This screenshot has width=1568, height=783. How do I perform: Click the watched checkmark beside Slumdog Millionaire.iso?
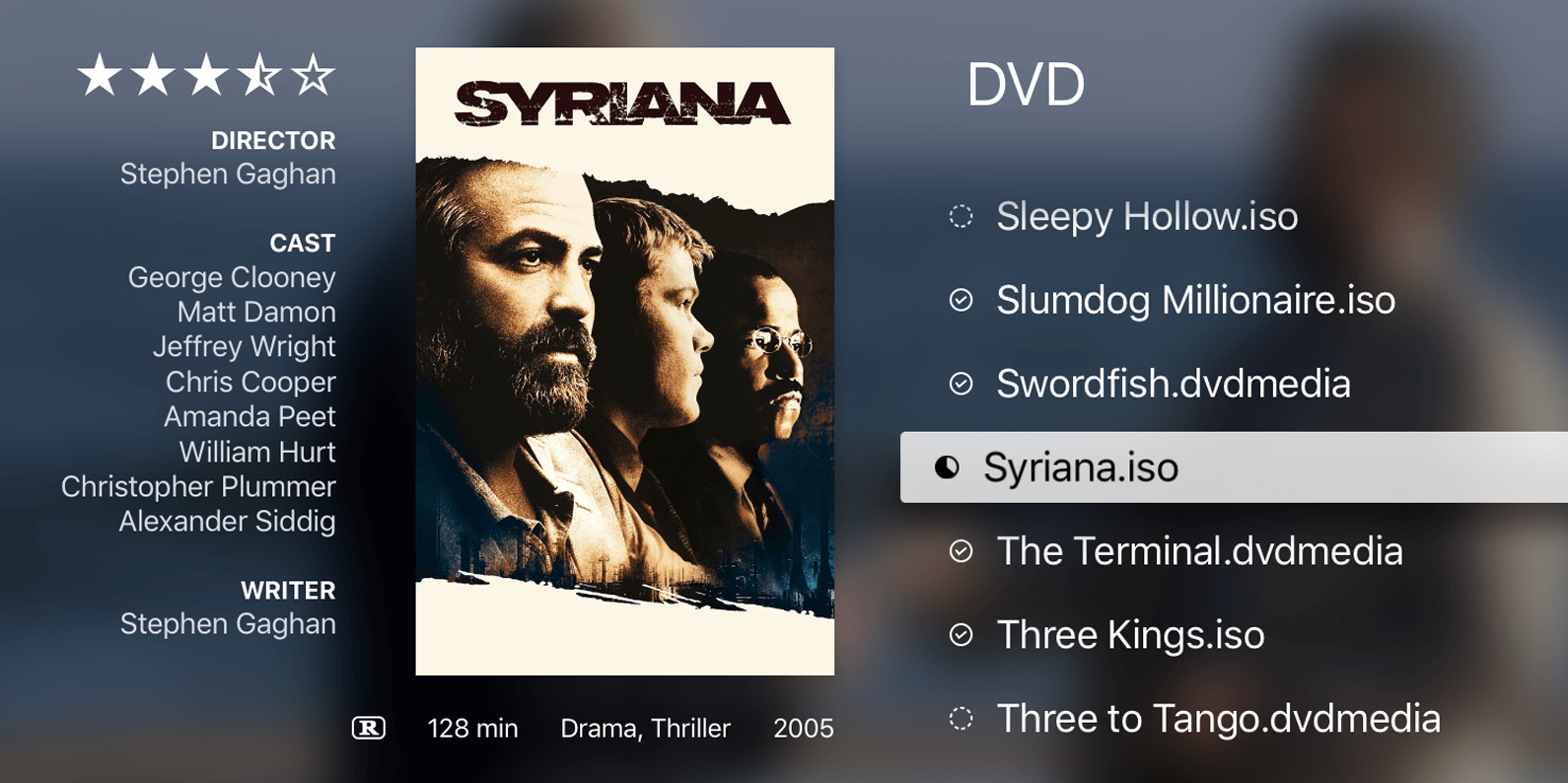[961, 300]
